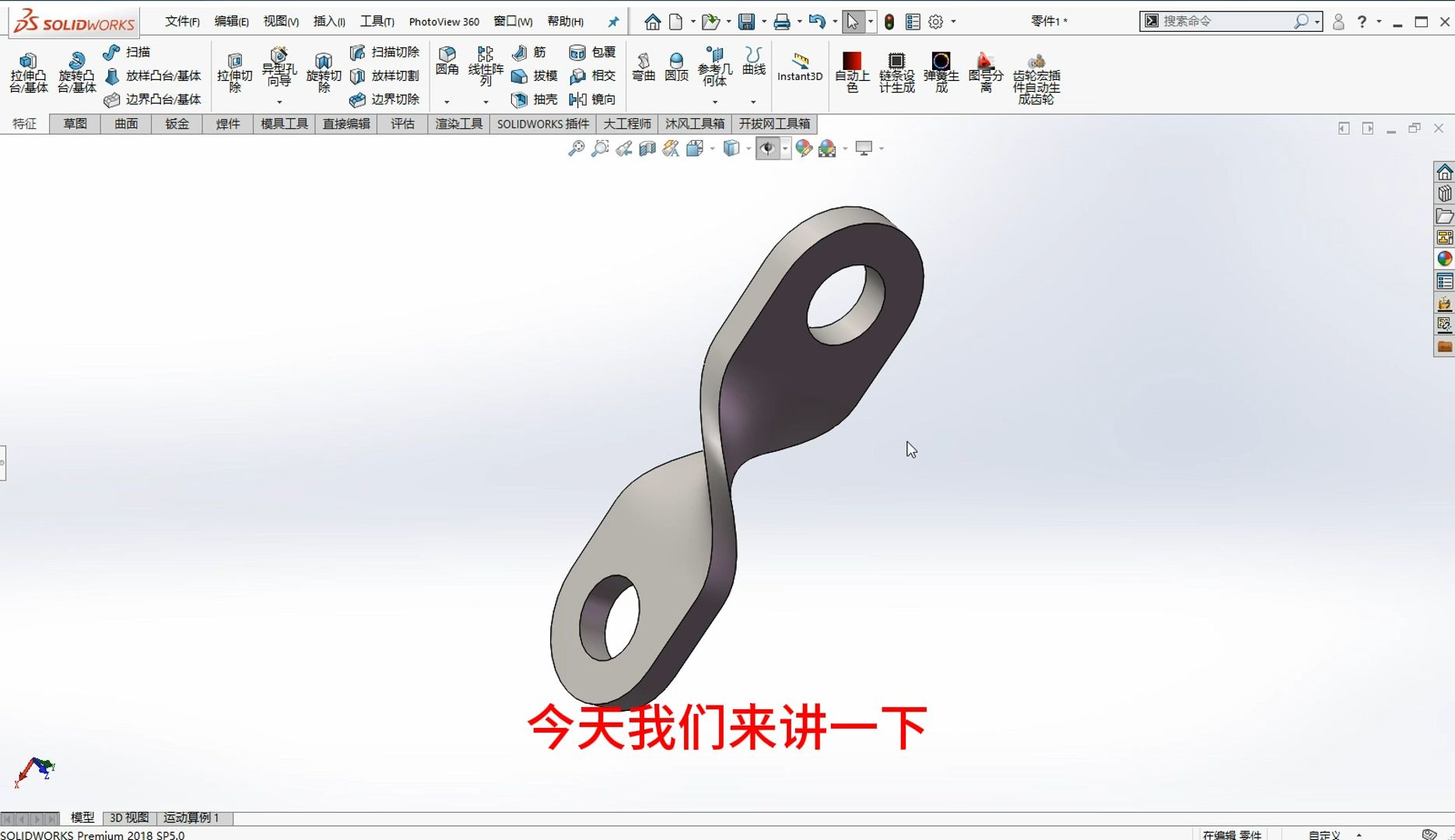The image size is (1455, 840).
Task: Open the Hide/Show Items dropdown arrow
Action: coord(785,149)
